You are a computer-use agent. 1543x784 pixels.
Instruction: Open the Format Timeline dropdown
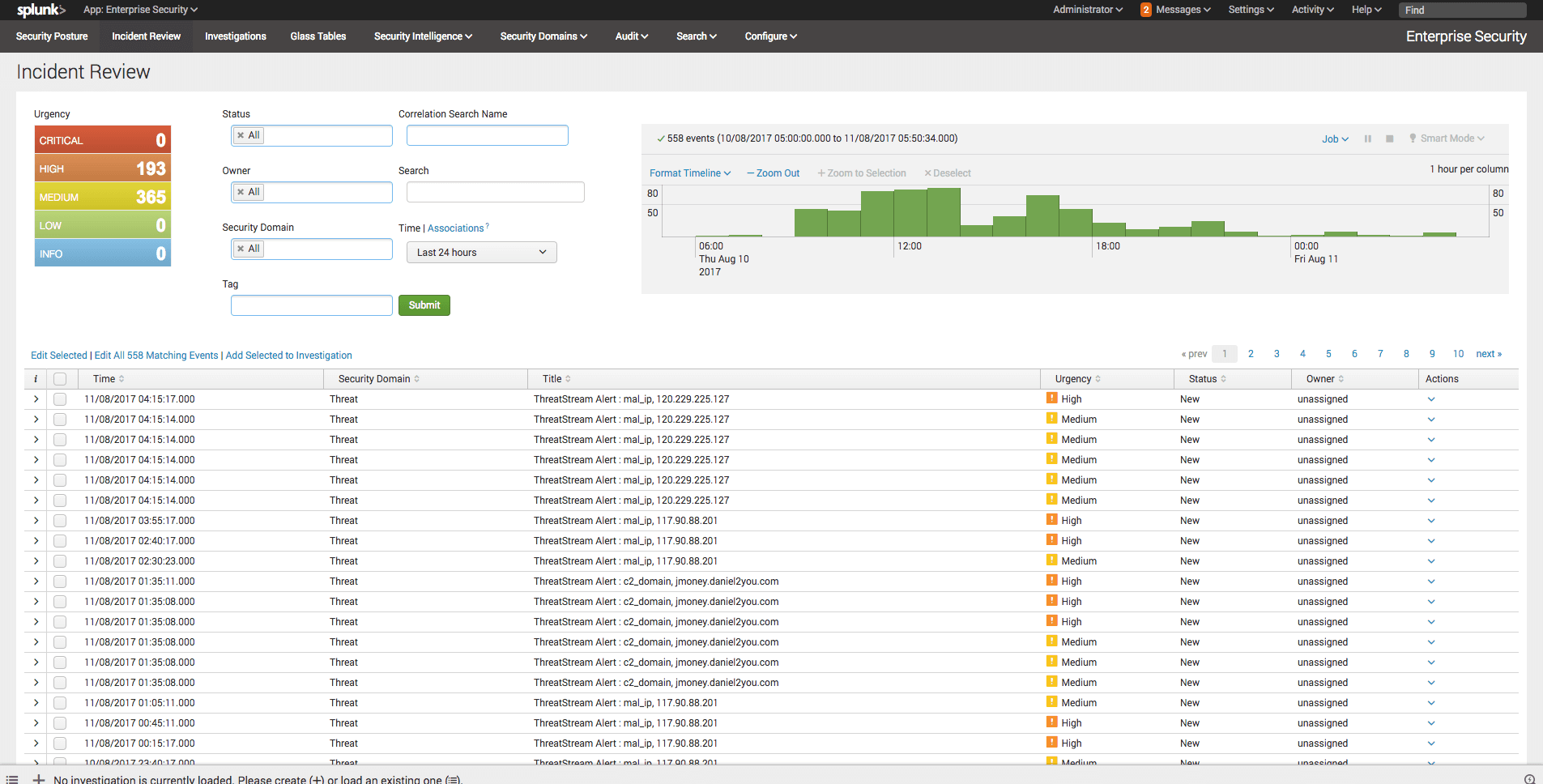pos(688,173)
